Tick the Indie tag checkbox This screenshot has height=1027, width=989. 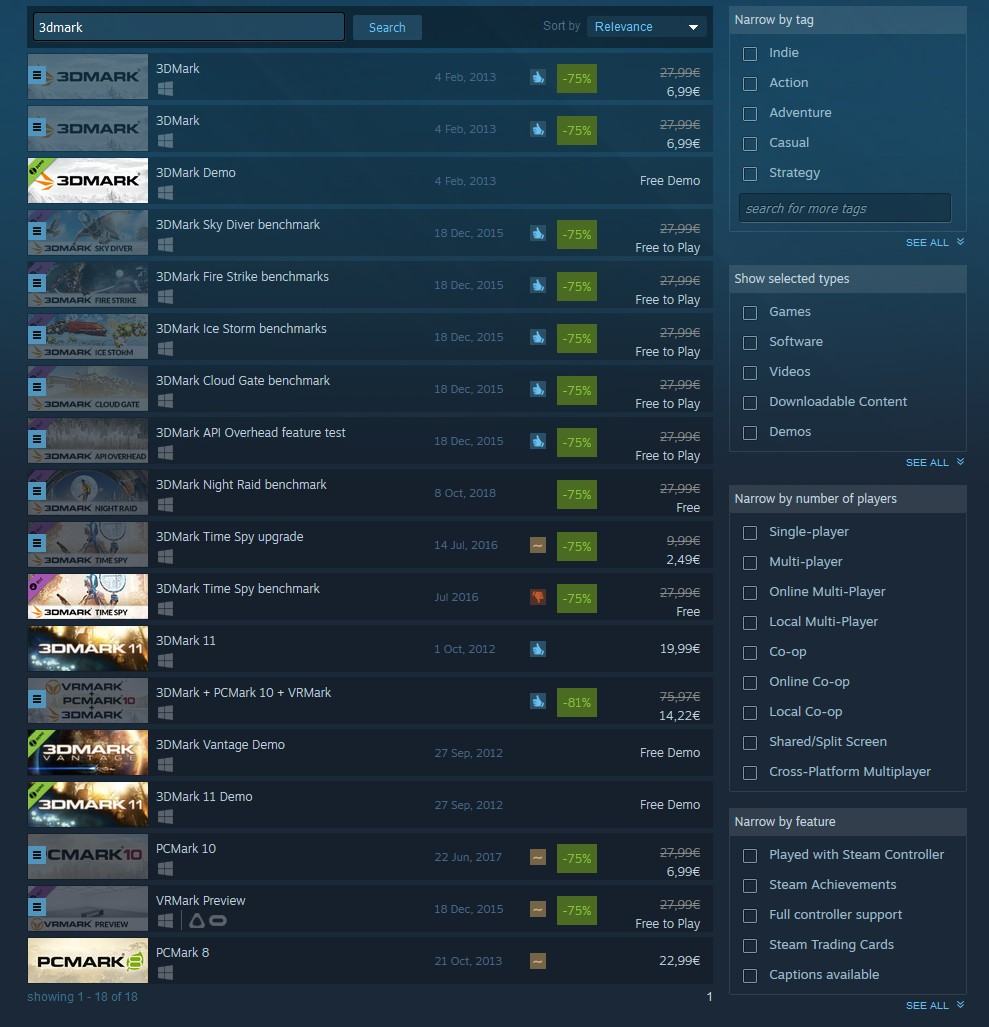(750, 54)
